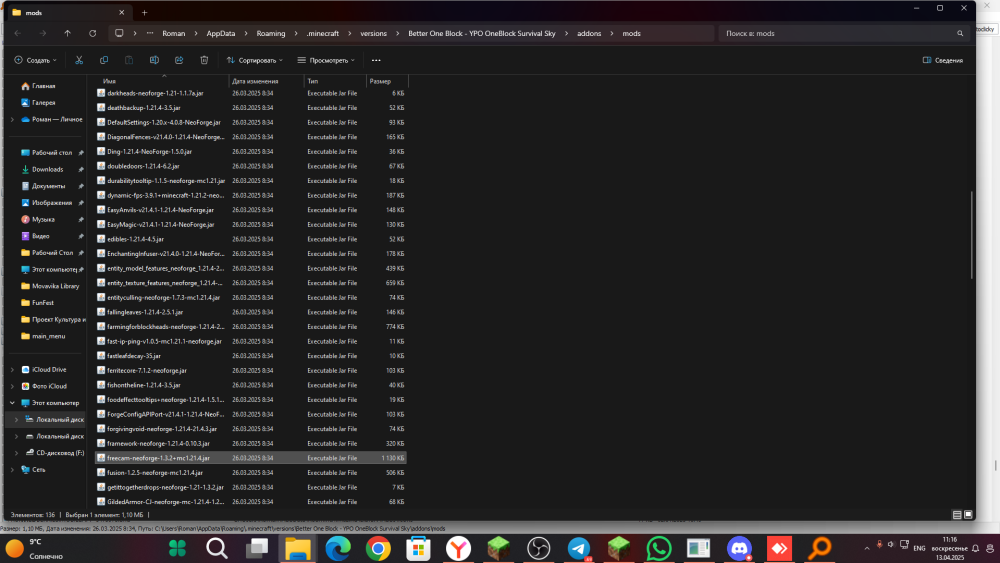The width and height of the screenshot is (1000, 563).
Task: Click the weather widget showing 9°C
Action: point(35,548)
